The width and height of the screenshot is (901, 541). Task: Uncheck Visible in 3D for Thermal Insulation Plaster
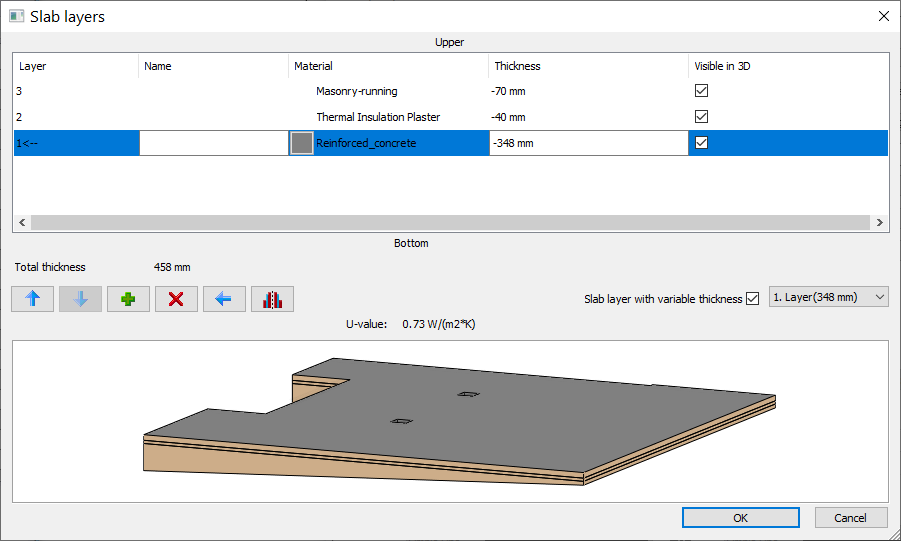[702, 117]
